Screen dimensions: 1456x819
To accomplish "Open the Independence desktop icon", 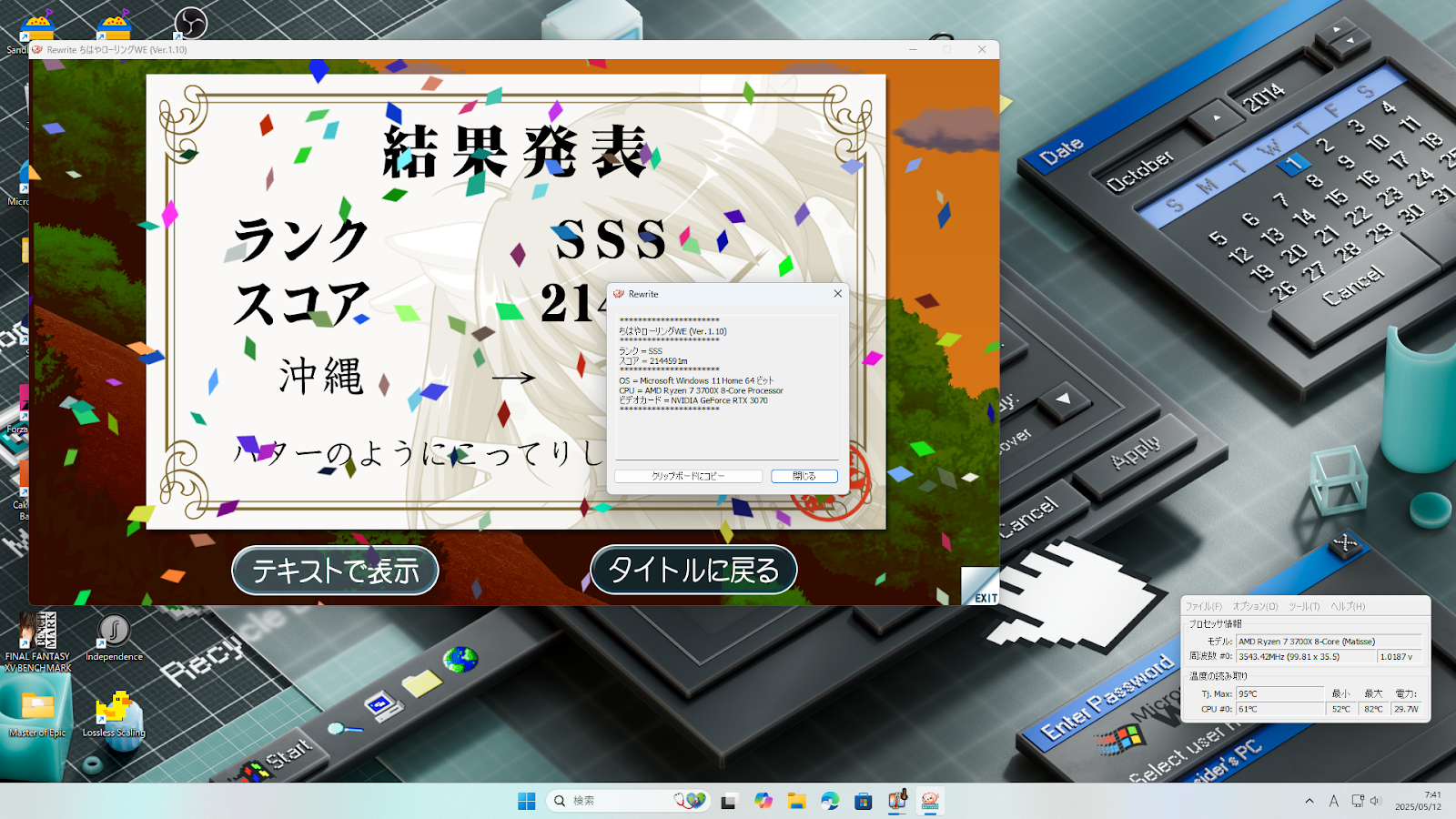I will pyautogui.click(x=114, y=637).
